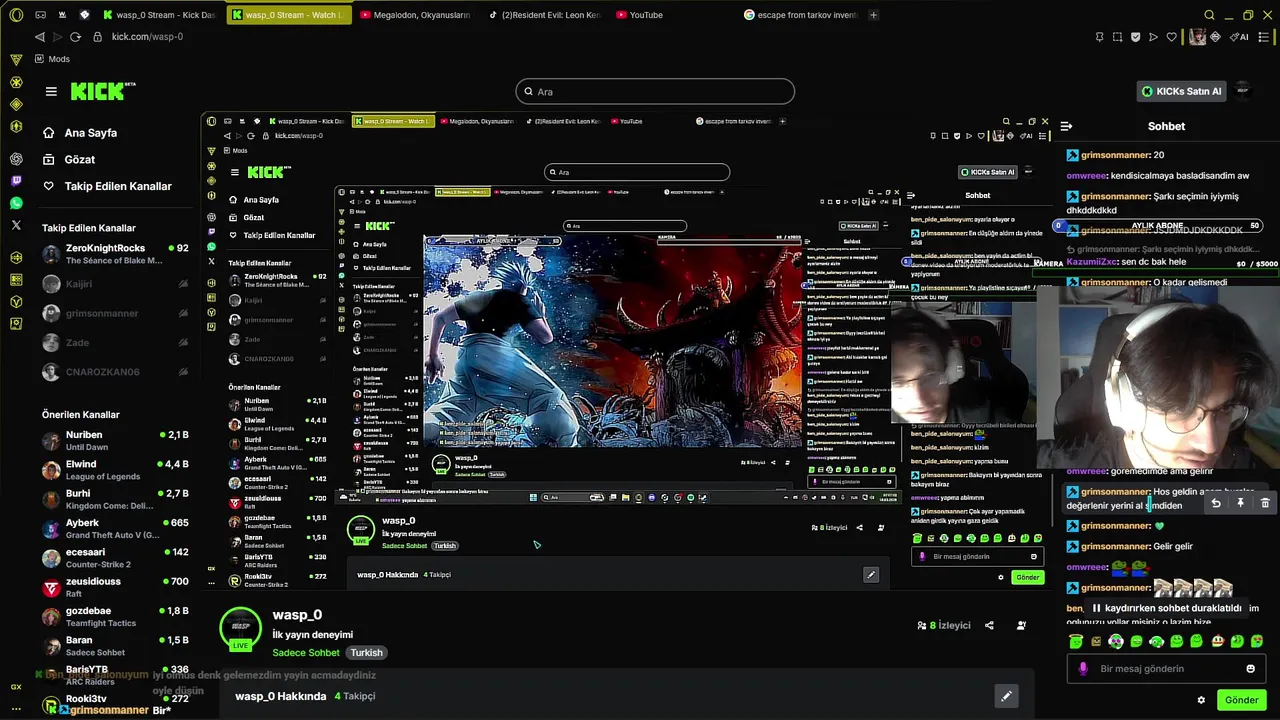Click the edit pencil in wasp_0 Hakkında
The image size is (1280, 720).
tap(1007, 696)
